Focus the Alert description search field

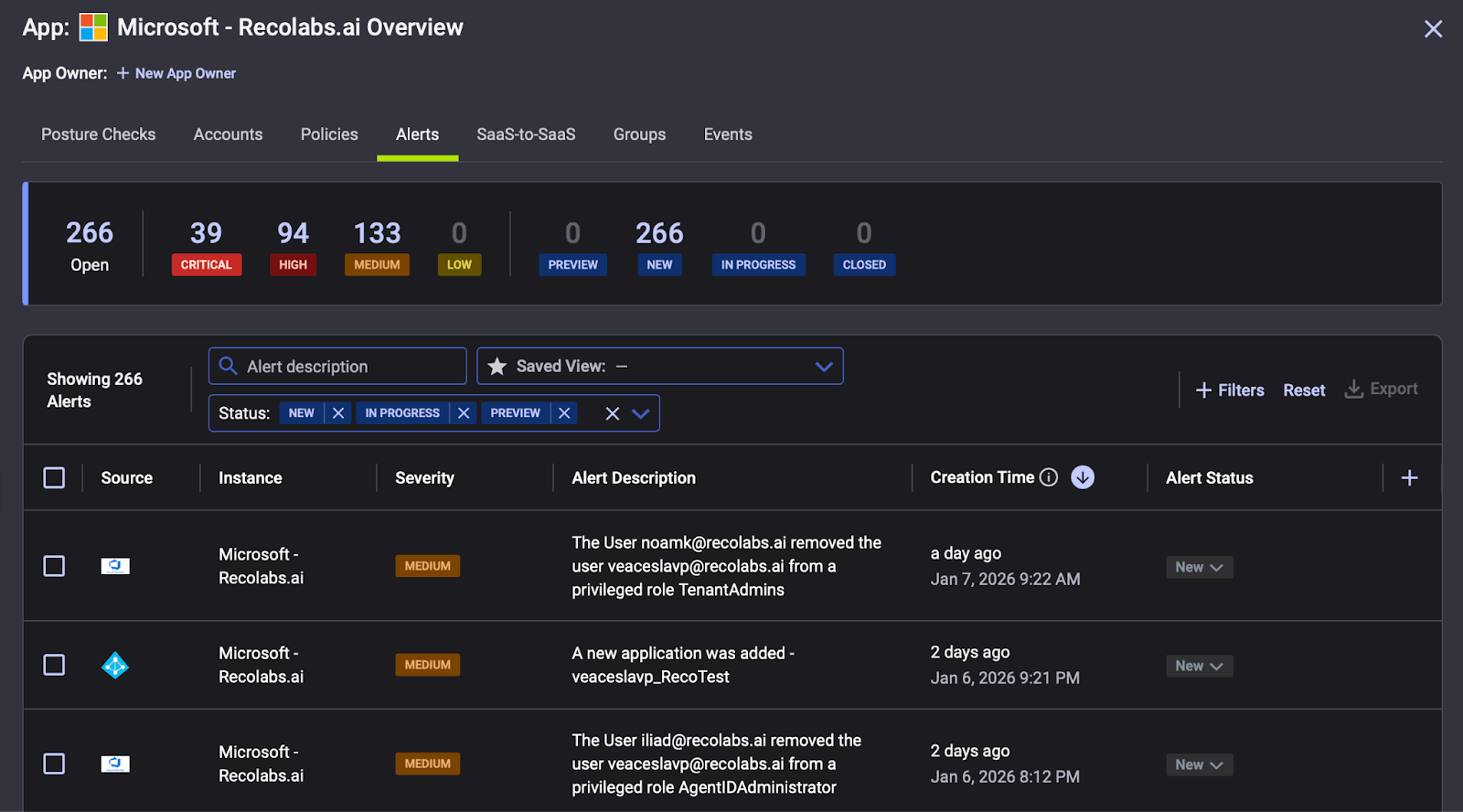337,366
